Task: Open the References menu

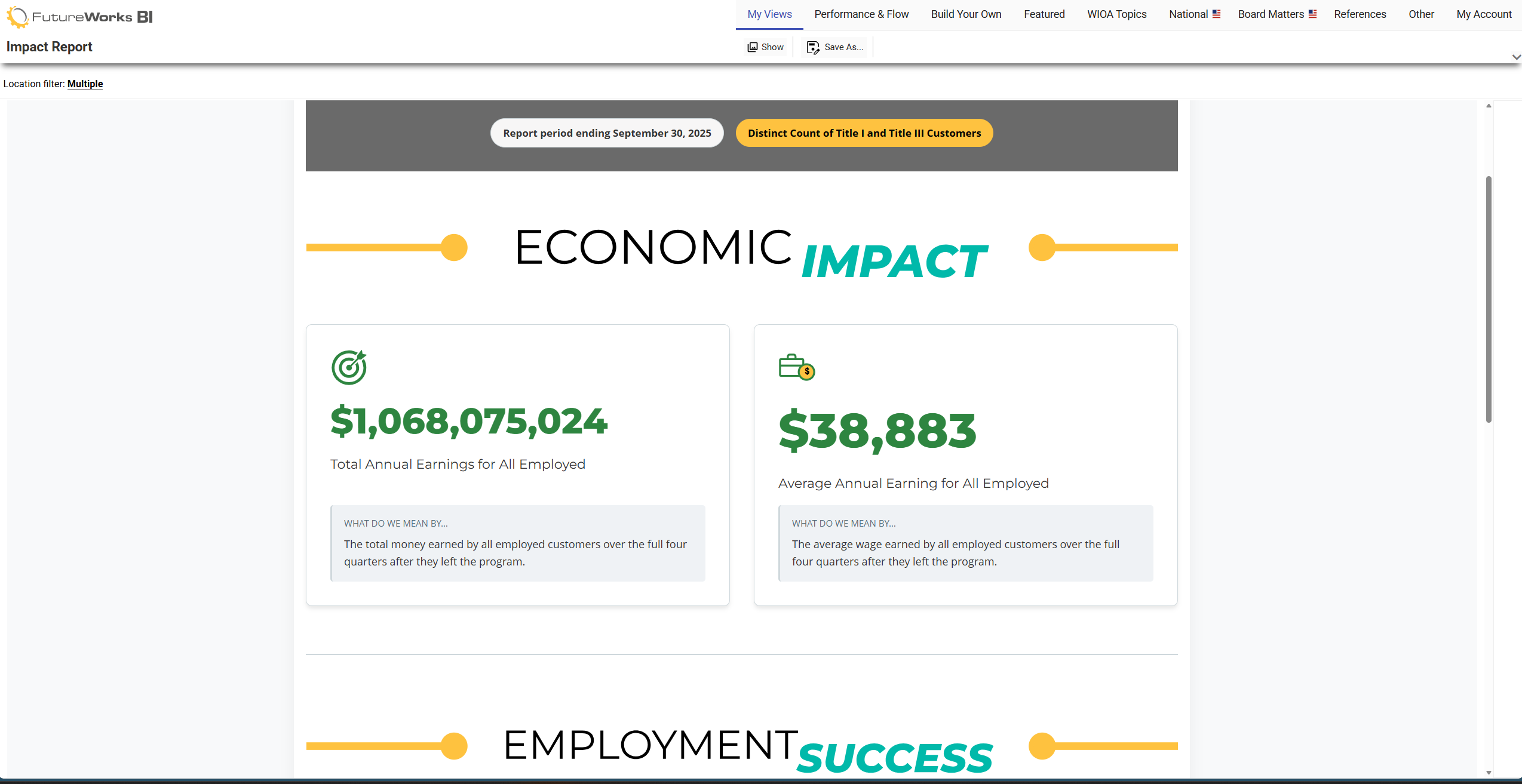Action: click(x=1360, y=14)
